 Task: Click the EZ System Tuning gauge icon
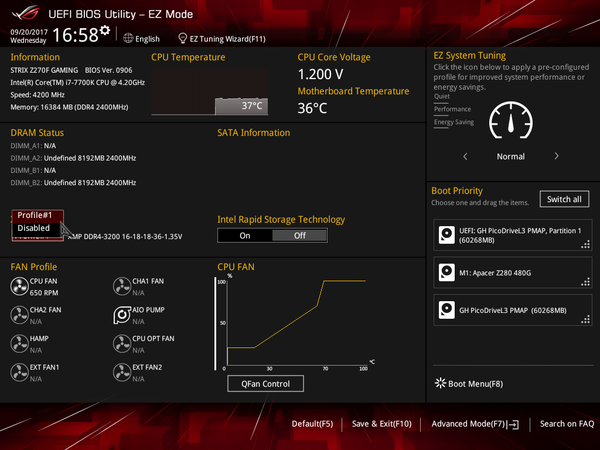point(511,121)
